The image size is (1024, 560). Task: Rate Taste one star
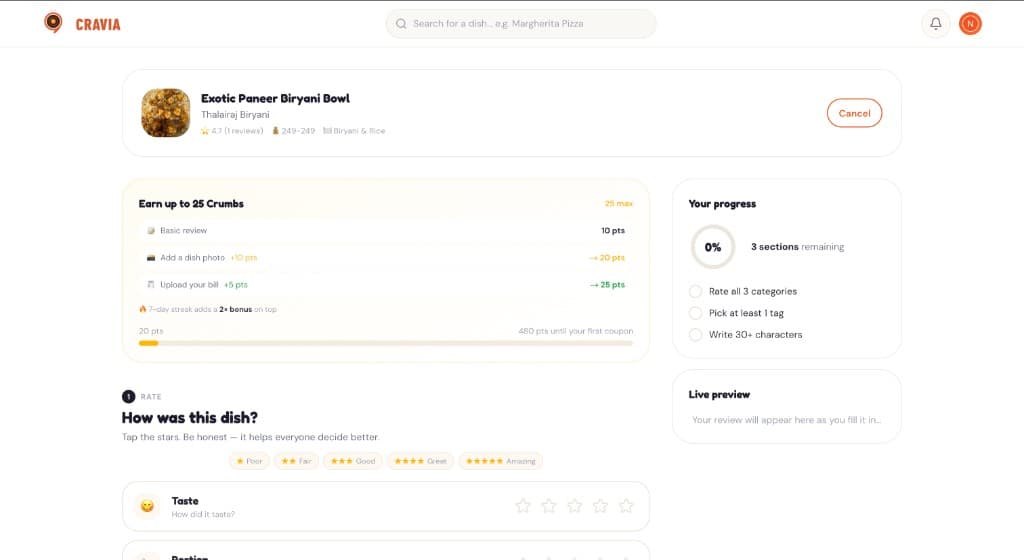click(x=522, y=506)
